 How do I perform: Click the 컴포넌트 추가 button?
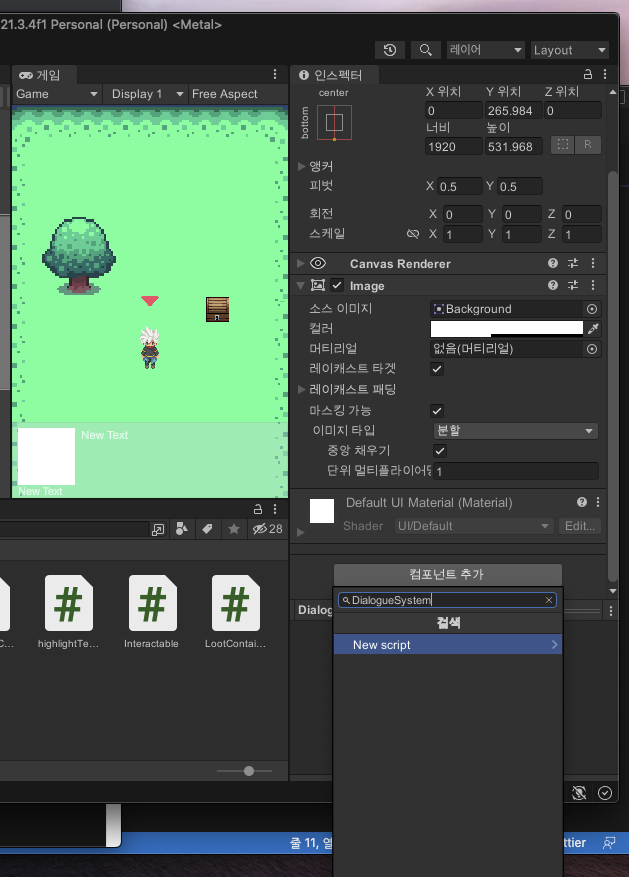tap(448, 574)
